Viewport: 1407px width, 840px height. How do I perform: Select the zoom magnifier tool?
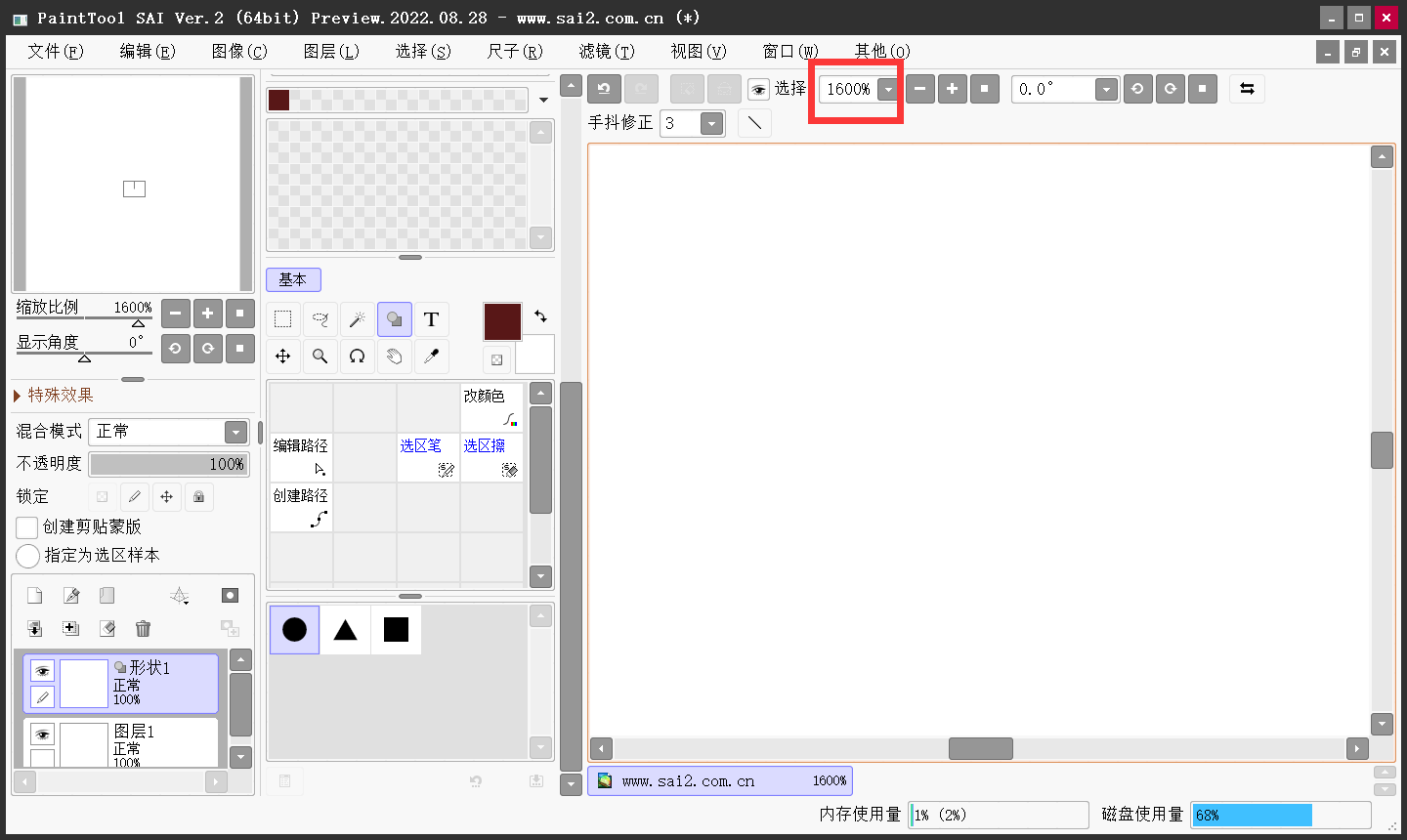tap(320, 357)
